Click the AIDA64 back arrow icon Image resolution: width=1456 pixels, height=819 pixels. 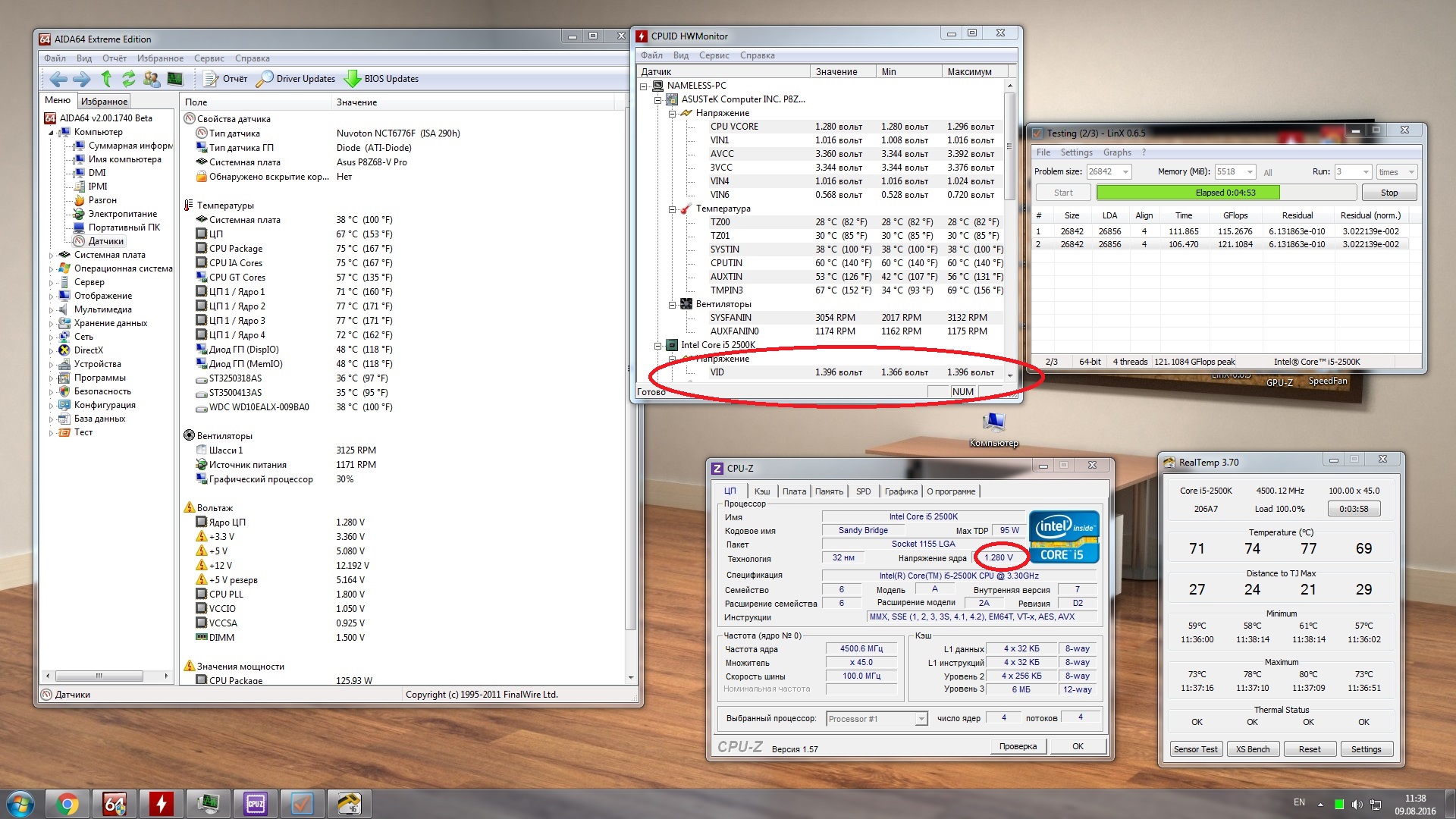tap(58, 79)
